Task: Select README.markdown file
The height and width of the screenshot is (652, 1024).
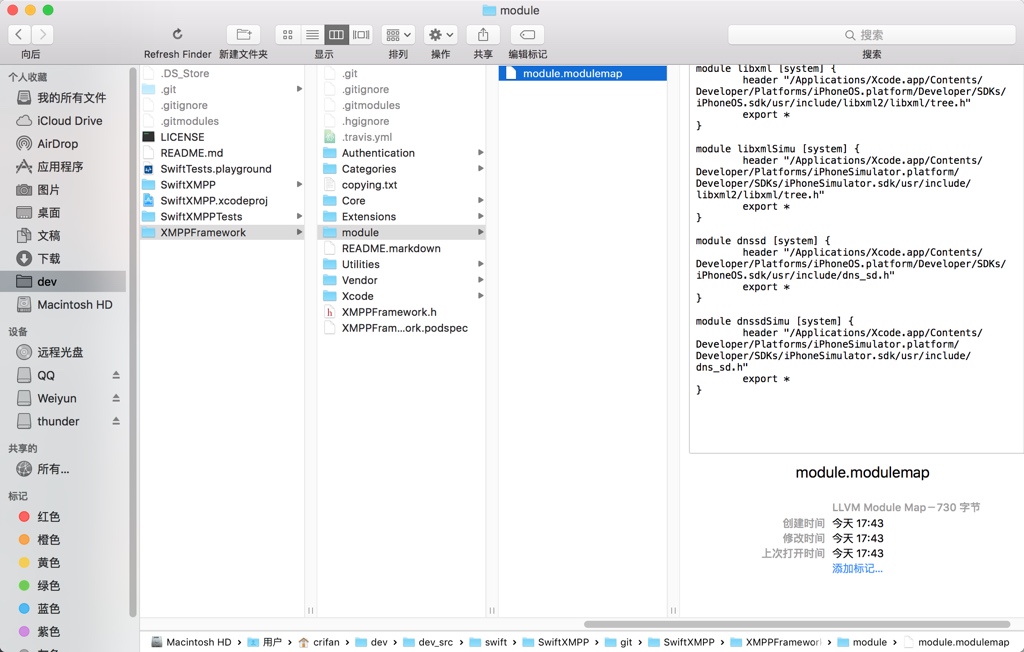Action: tap(401, 248)
